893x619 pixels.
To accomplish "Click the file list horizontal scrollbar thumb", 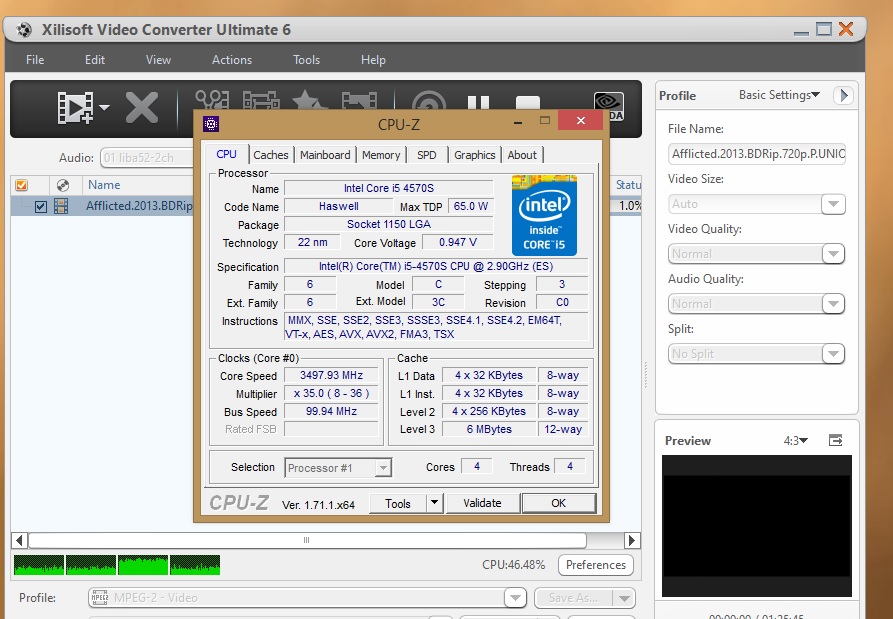I will 307,540.
